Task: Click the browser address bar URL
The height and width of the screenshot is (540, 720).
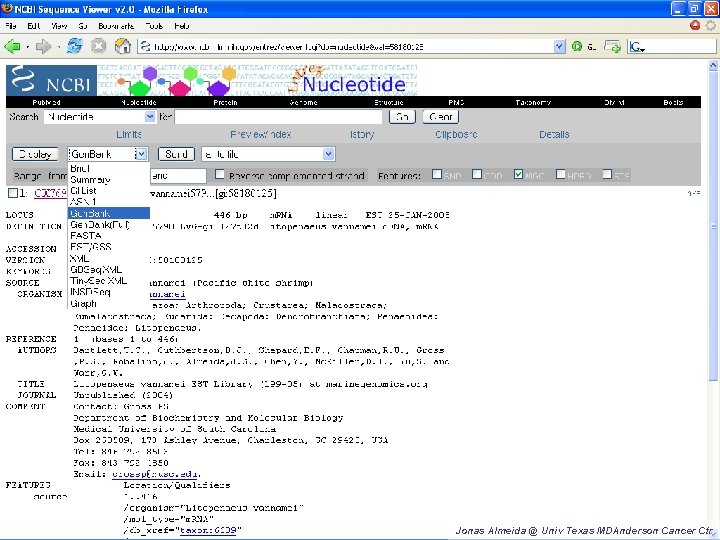Action: pyautogui.click(x=288, y=46)
